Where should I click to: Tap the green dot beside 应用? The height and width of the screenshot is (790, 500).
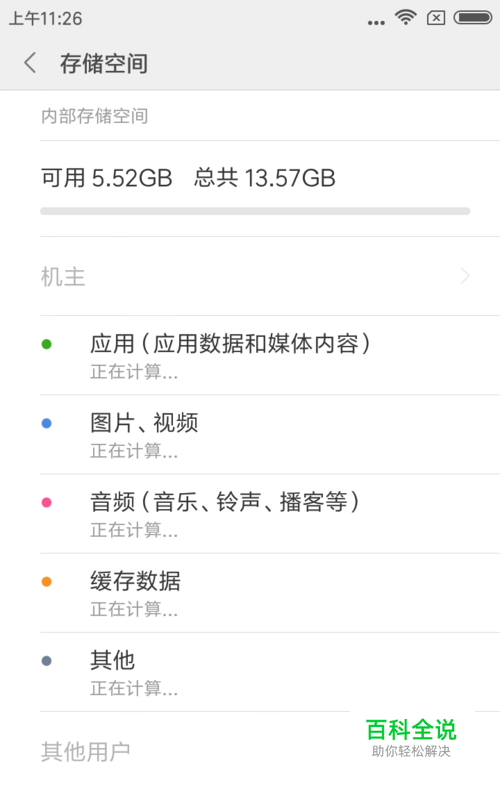(x=46, y=344)
